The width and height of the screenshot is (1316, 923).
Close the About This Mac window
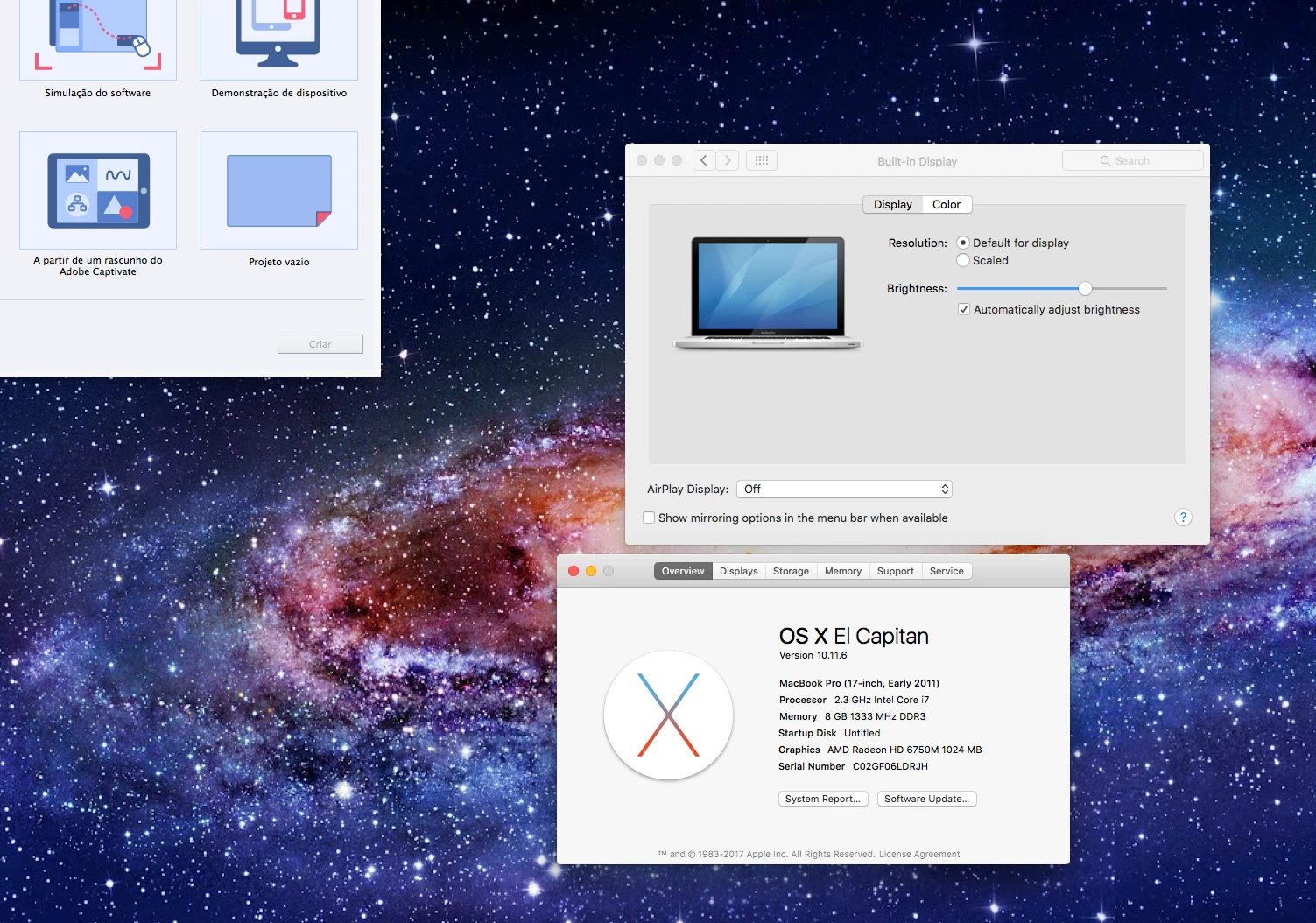tap(574, 571)
